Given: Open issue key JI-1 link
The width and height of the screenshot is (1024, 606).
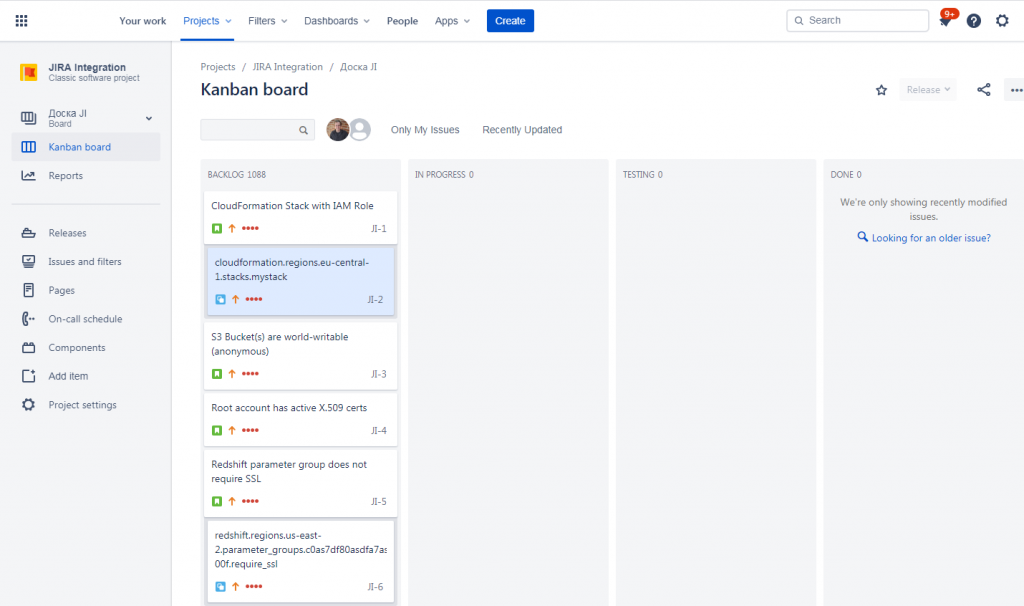Looking at the screenshot, I should pyautogui.click(x=379, y=229).
